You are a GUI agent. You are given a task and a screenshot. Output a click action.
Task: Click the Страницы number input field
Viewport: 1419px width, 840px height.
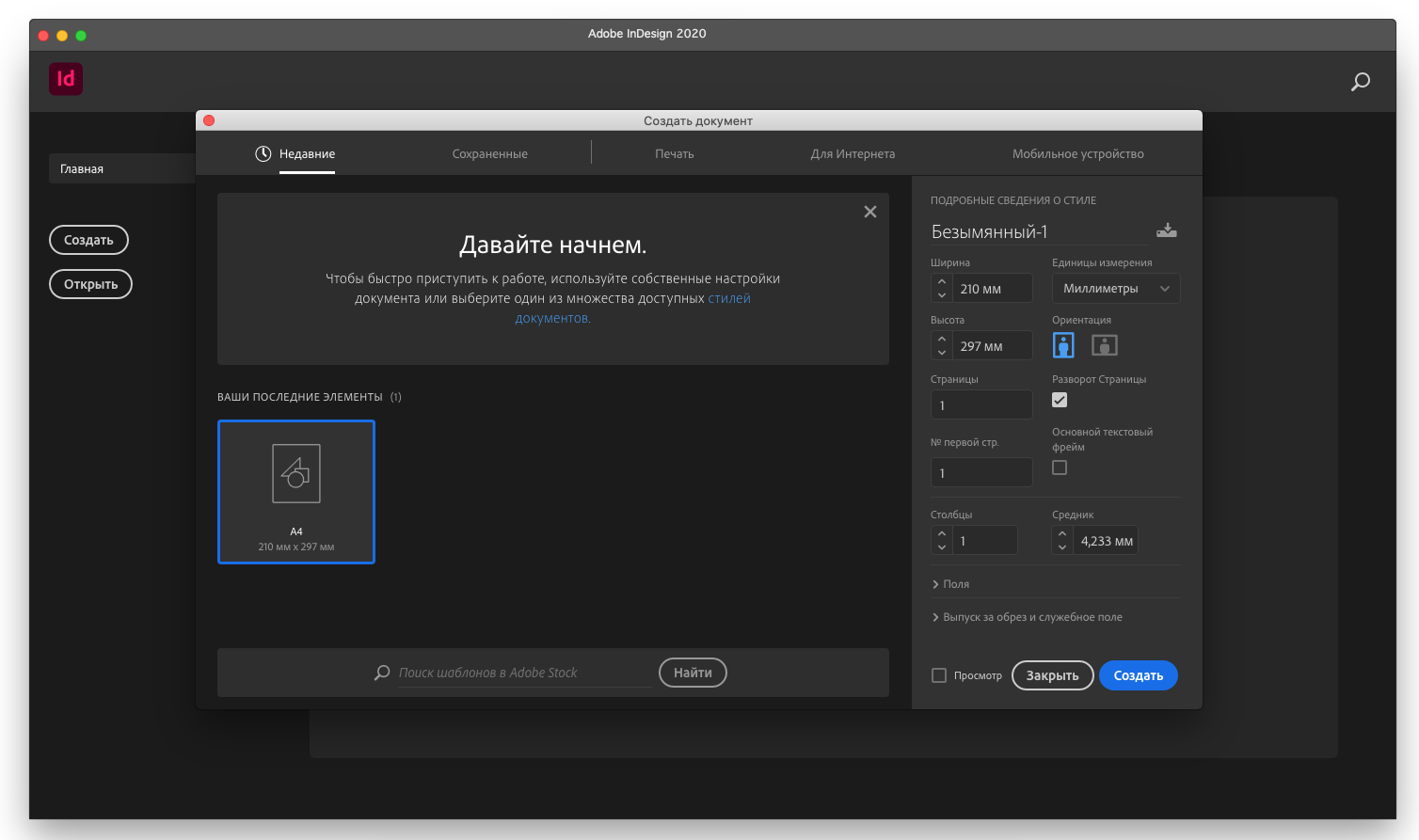point(981,405)
